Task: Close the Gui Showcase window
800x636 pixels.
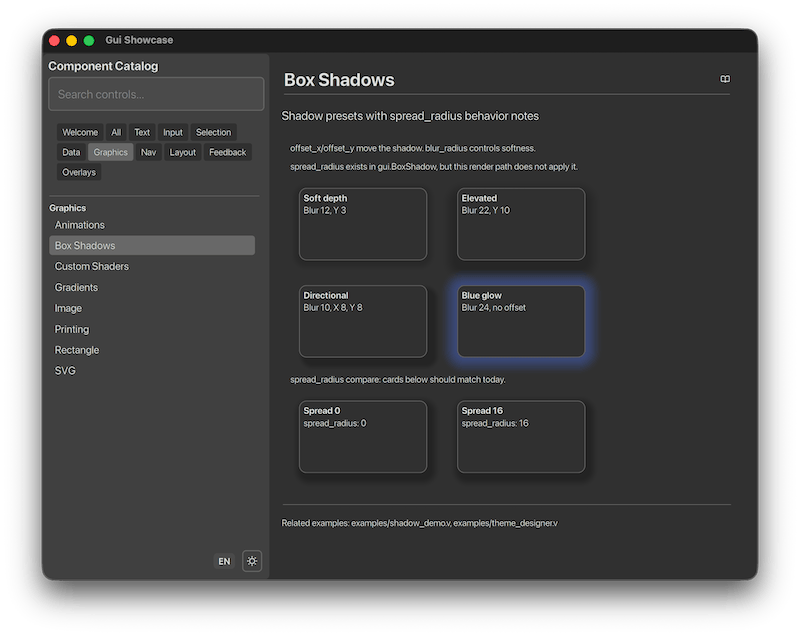Action: [54, 40]
